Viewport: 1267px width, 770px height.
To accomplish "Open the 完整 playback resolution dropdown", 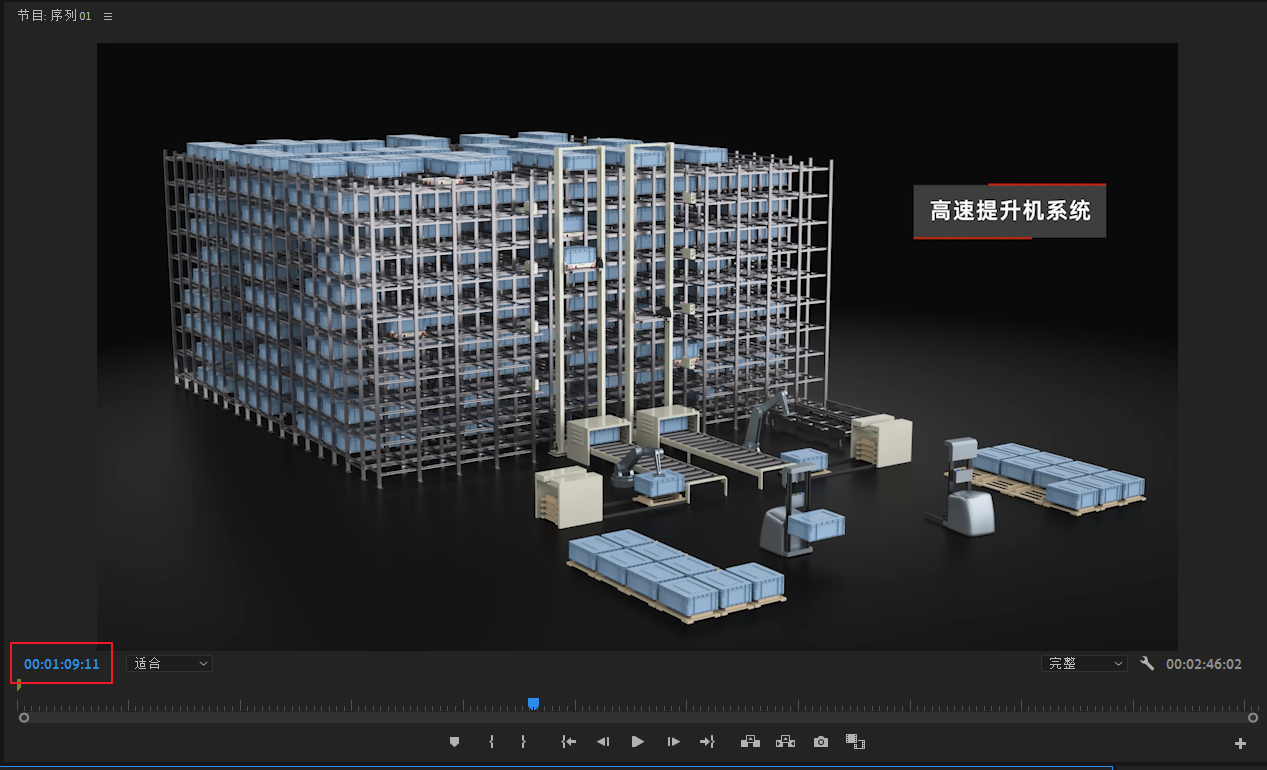I will (1084, 664).
